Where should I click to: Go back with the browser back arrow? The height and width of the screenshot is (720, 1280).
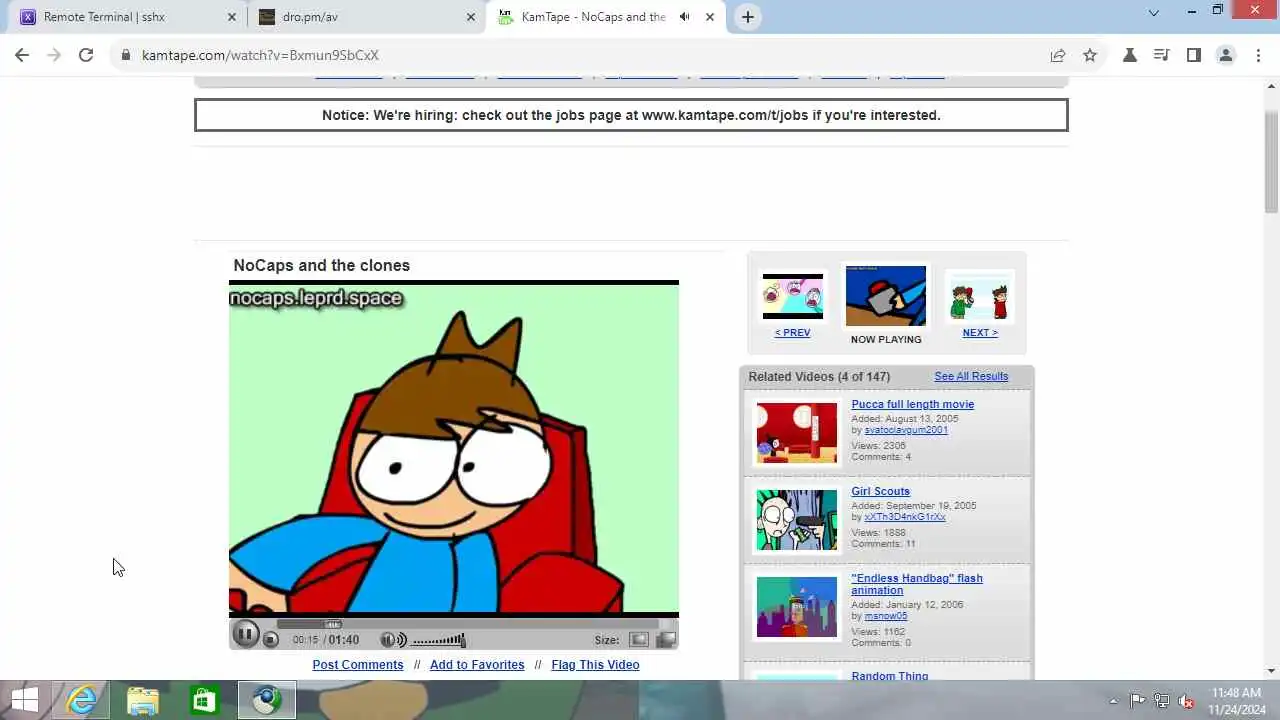click(x=22, y=55)
